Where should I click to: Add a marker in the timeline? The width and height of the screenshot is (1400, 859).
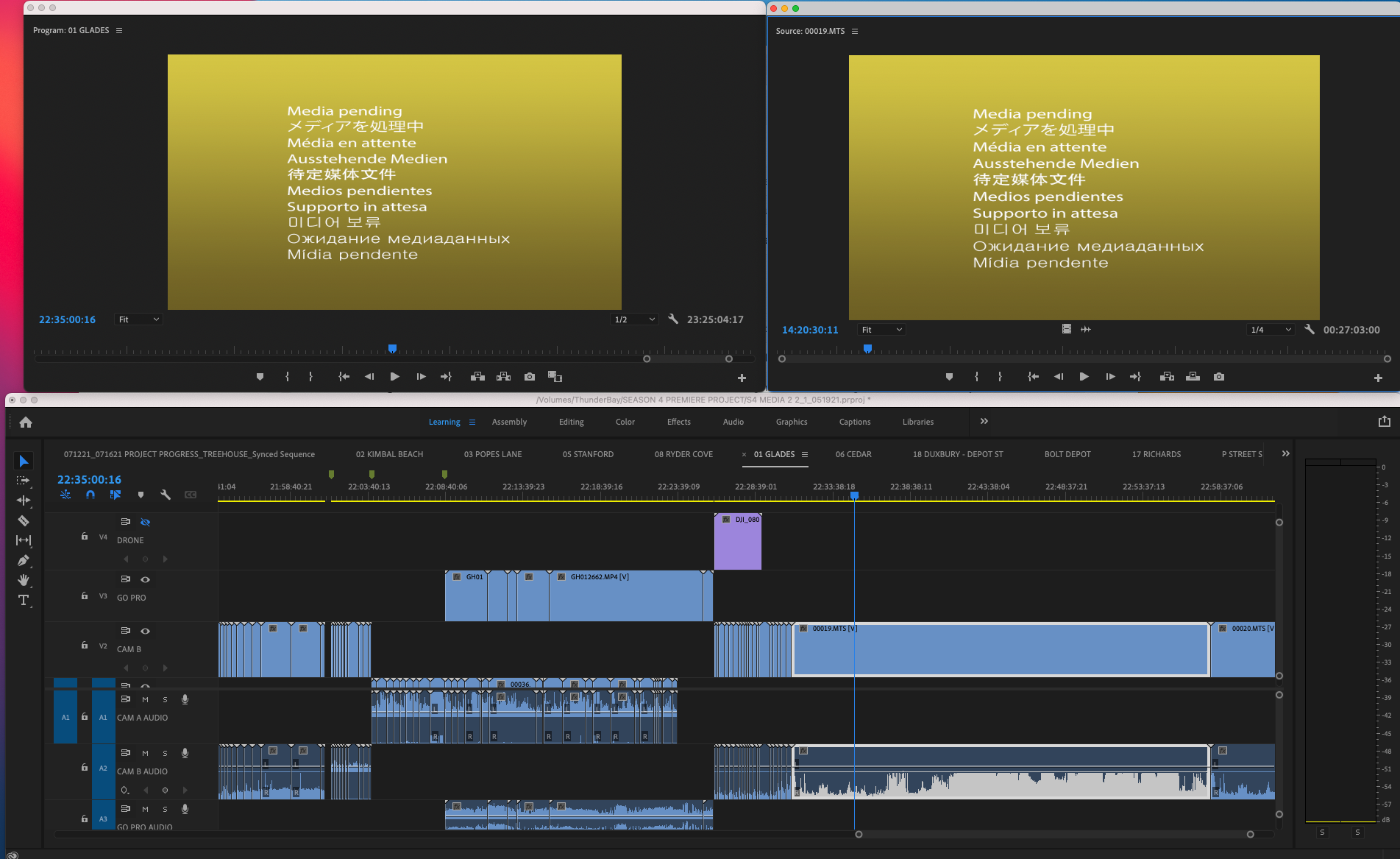click(x=141, y=495)
